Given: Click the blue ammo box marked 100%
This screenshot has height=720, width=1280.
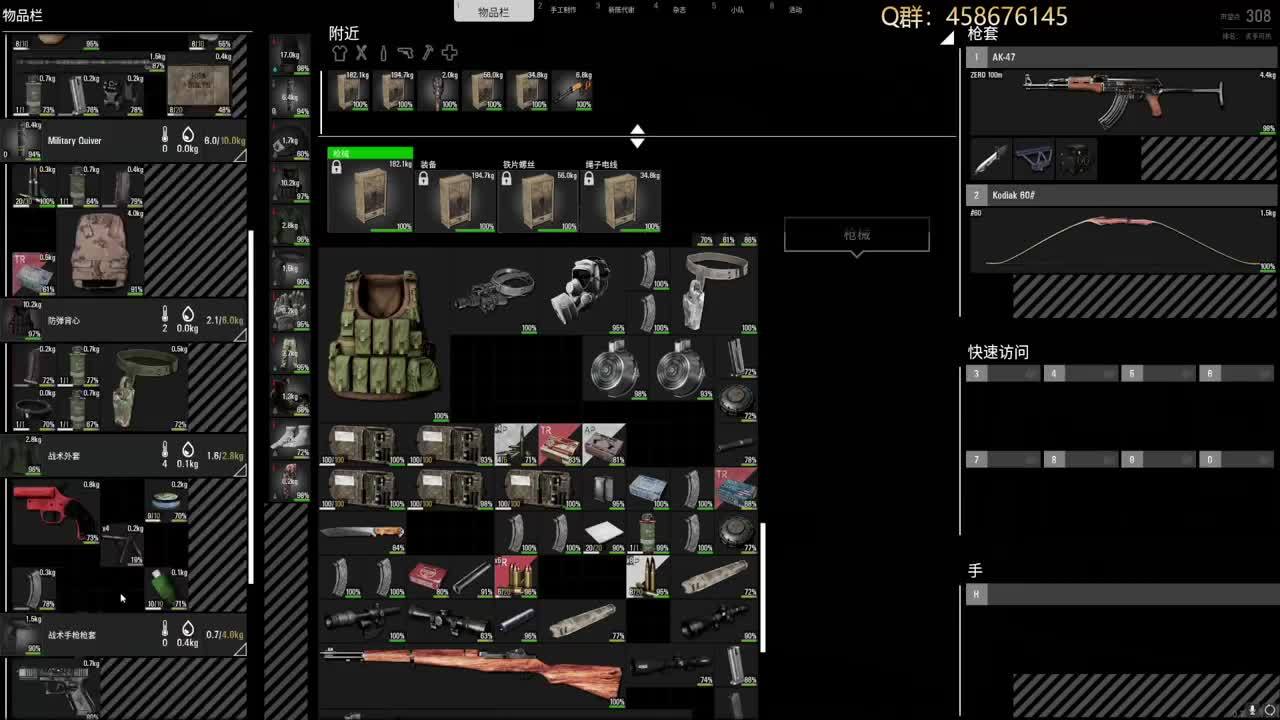Looking at the screenshot, I should coord(648,489).
